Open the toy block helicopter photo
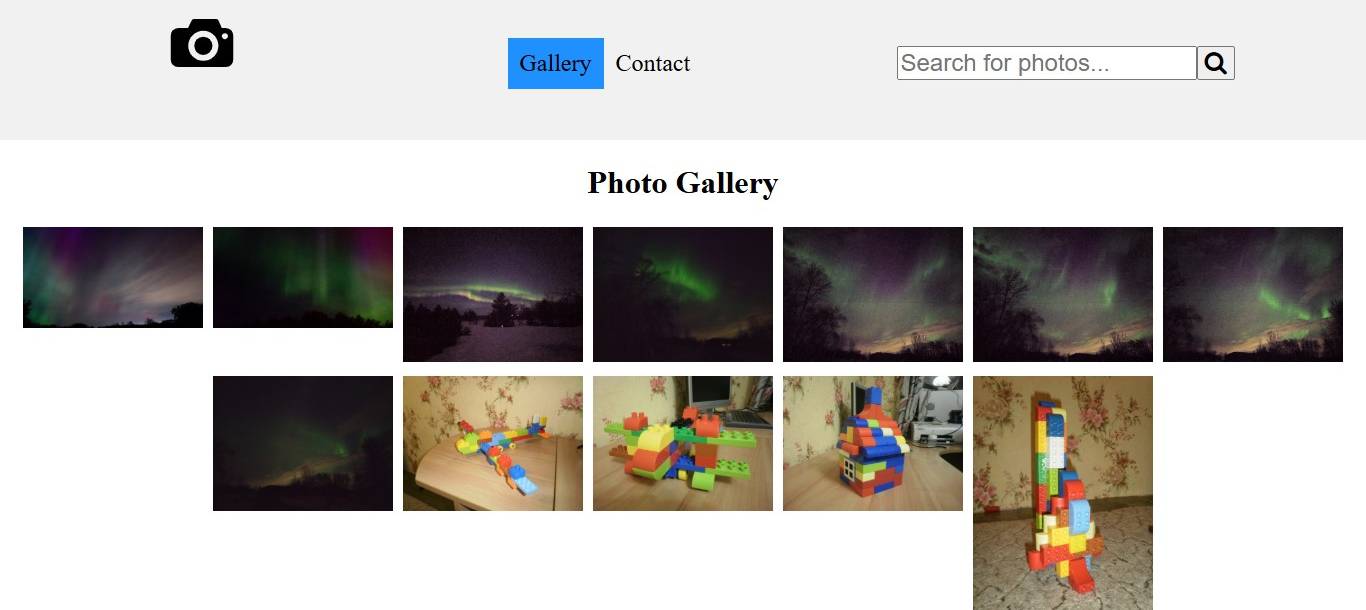 point(683,443)
